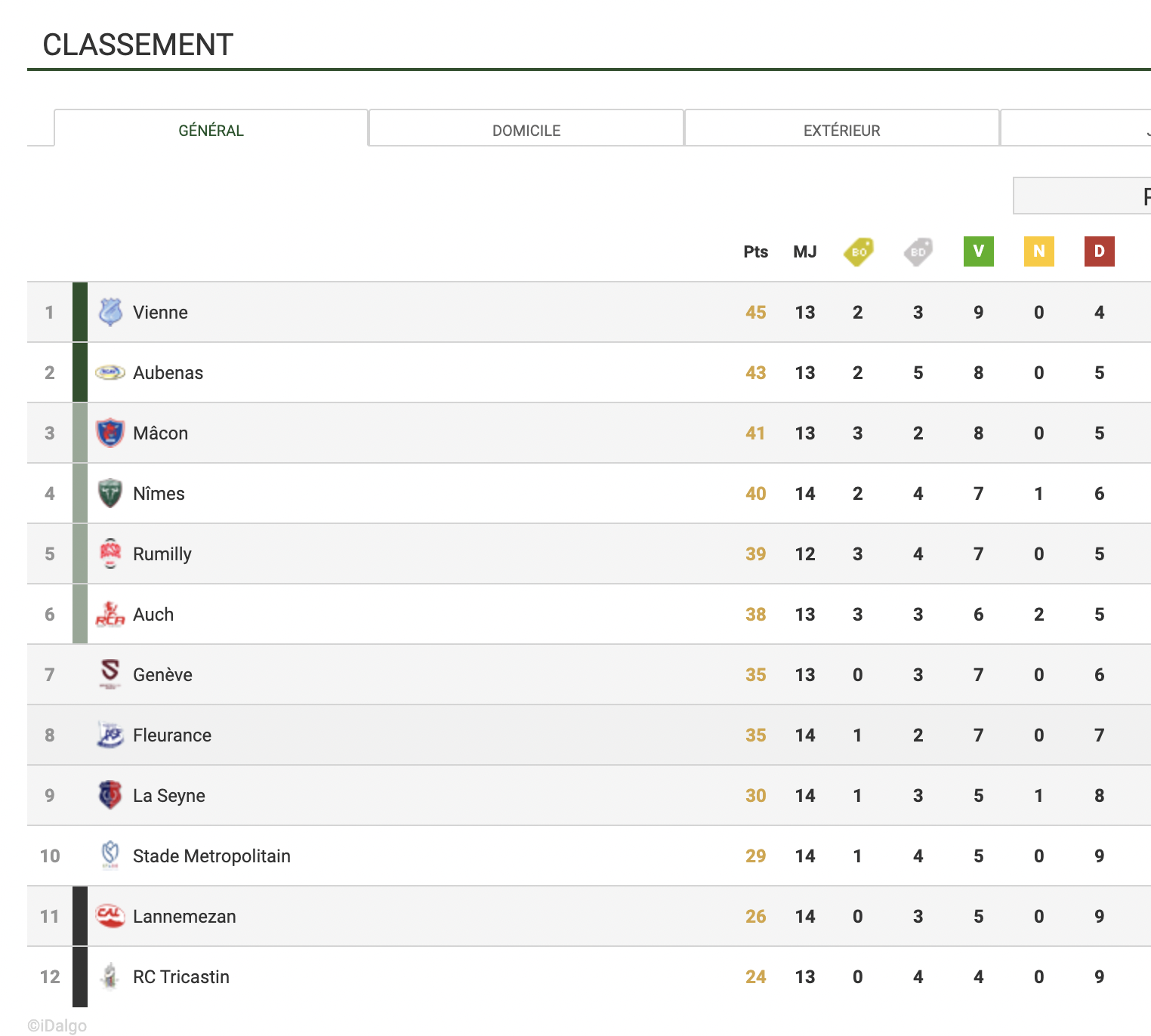The width and height of the screenshot is (1151, 1036).
Task: Click the green V victories header
Action: (x=979, y=251)
